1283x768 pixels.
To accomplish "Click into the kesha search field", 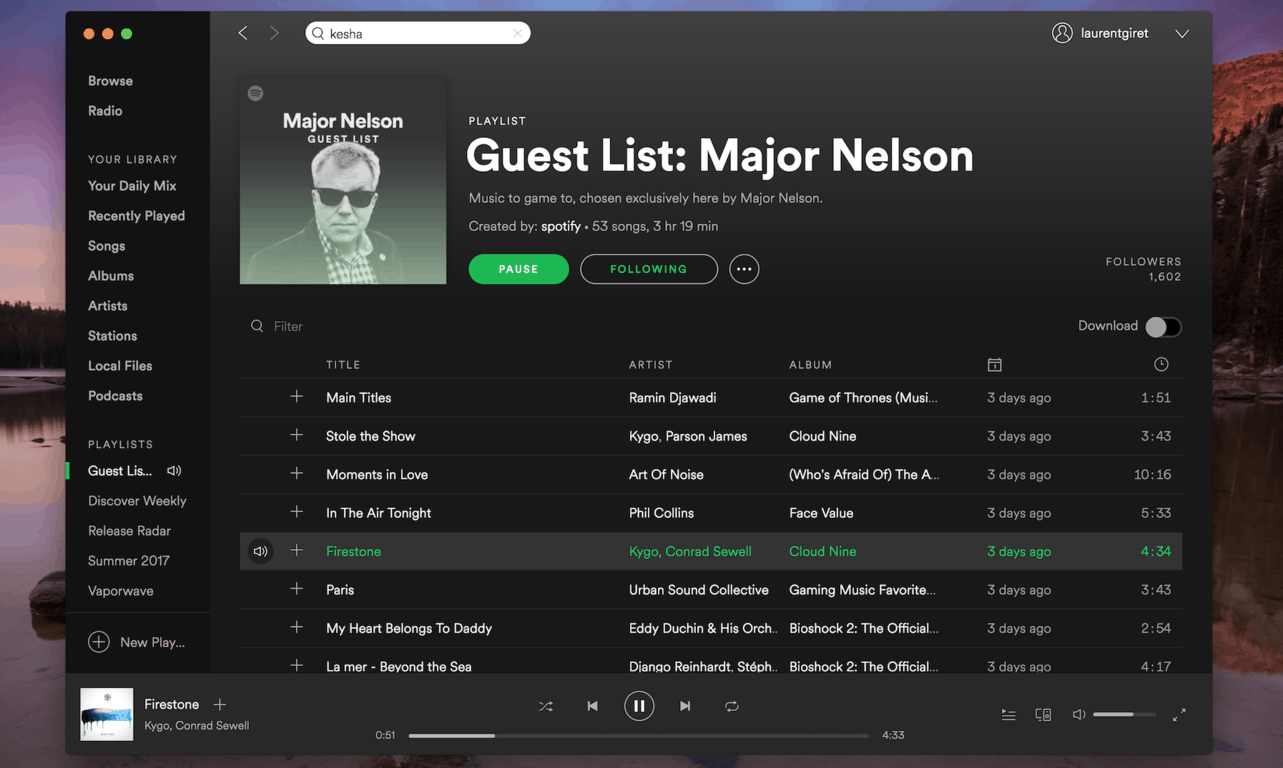I will pos(418,33).
